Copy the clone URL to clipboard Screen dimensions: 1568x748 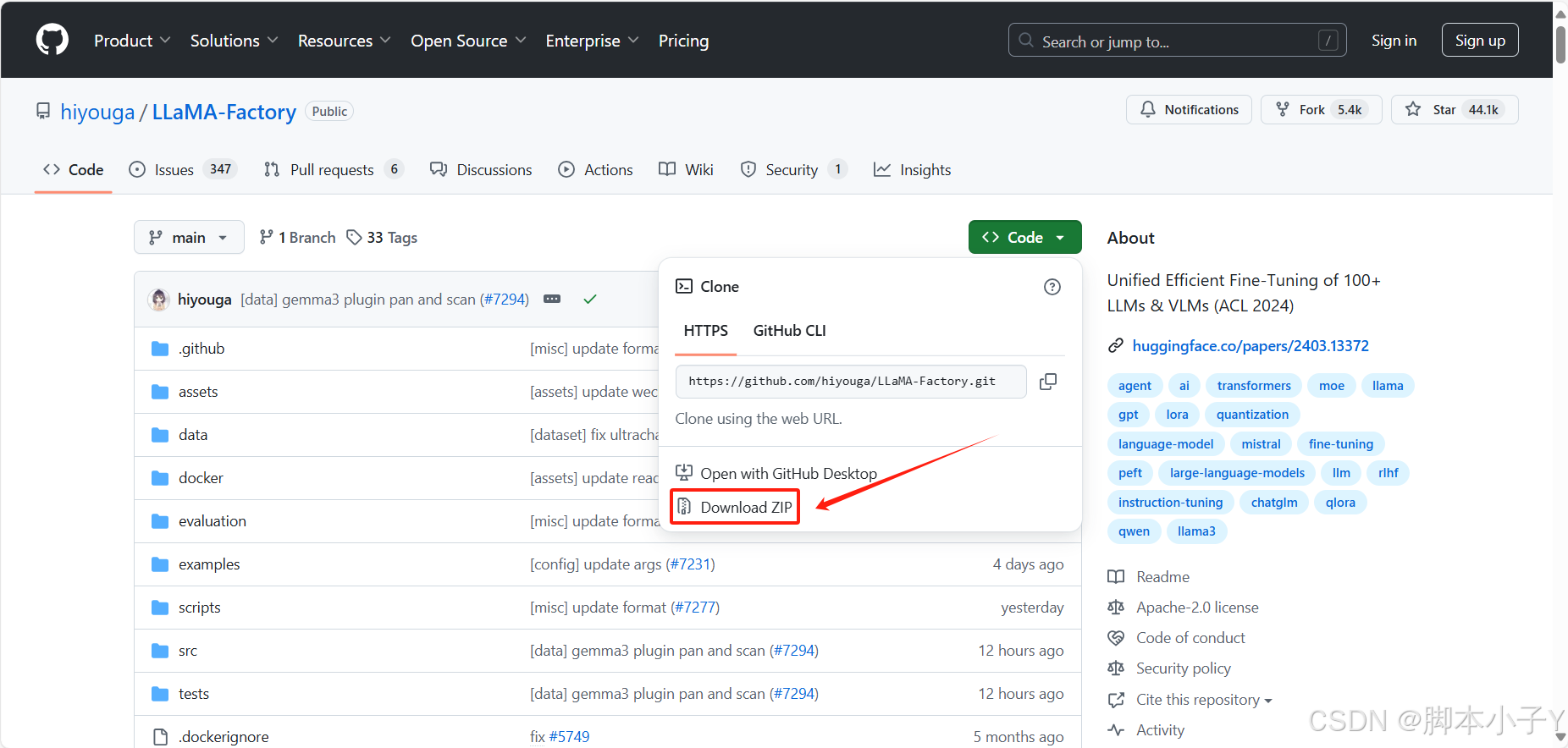[x=1047, y=382]
